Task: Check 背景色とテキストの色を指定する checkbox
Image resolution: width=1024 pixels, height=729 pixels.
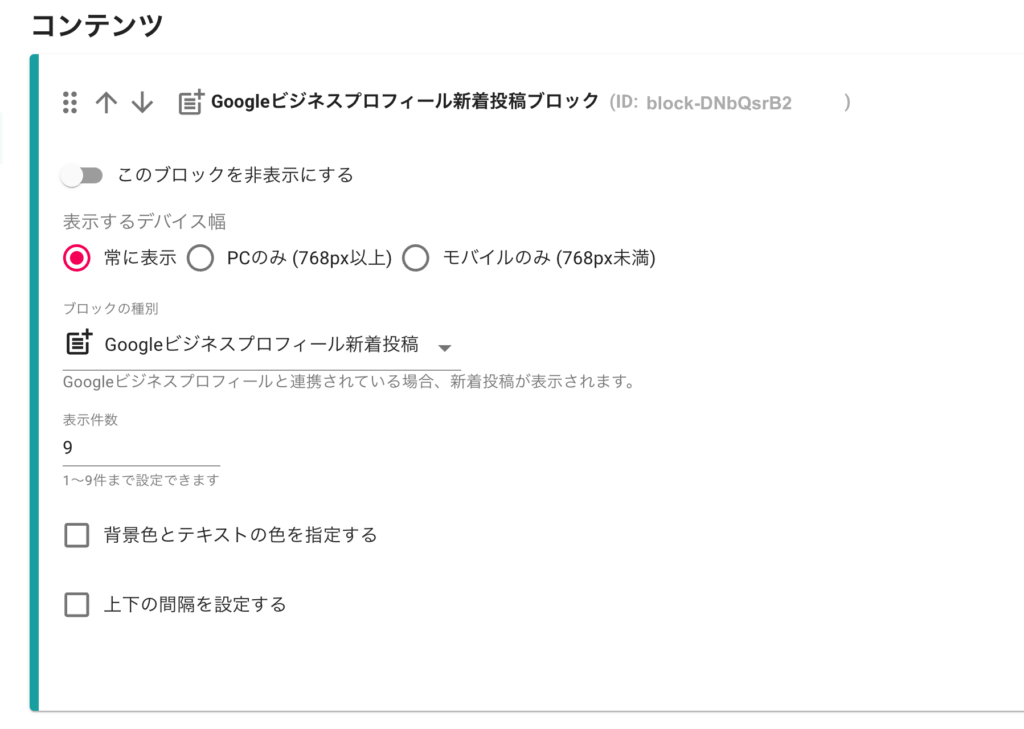Action: pyautogui.click(x=76, y=535)
